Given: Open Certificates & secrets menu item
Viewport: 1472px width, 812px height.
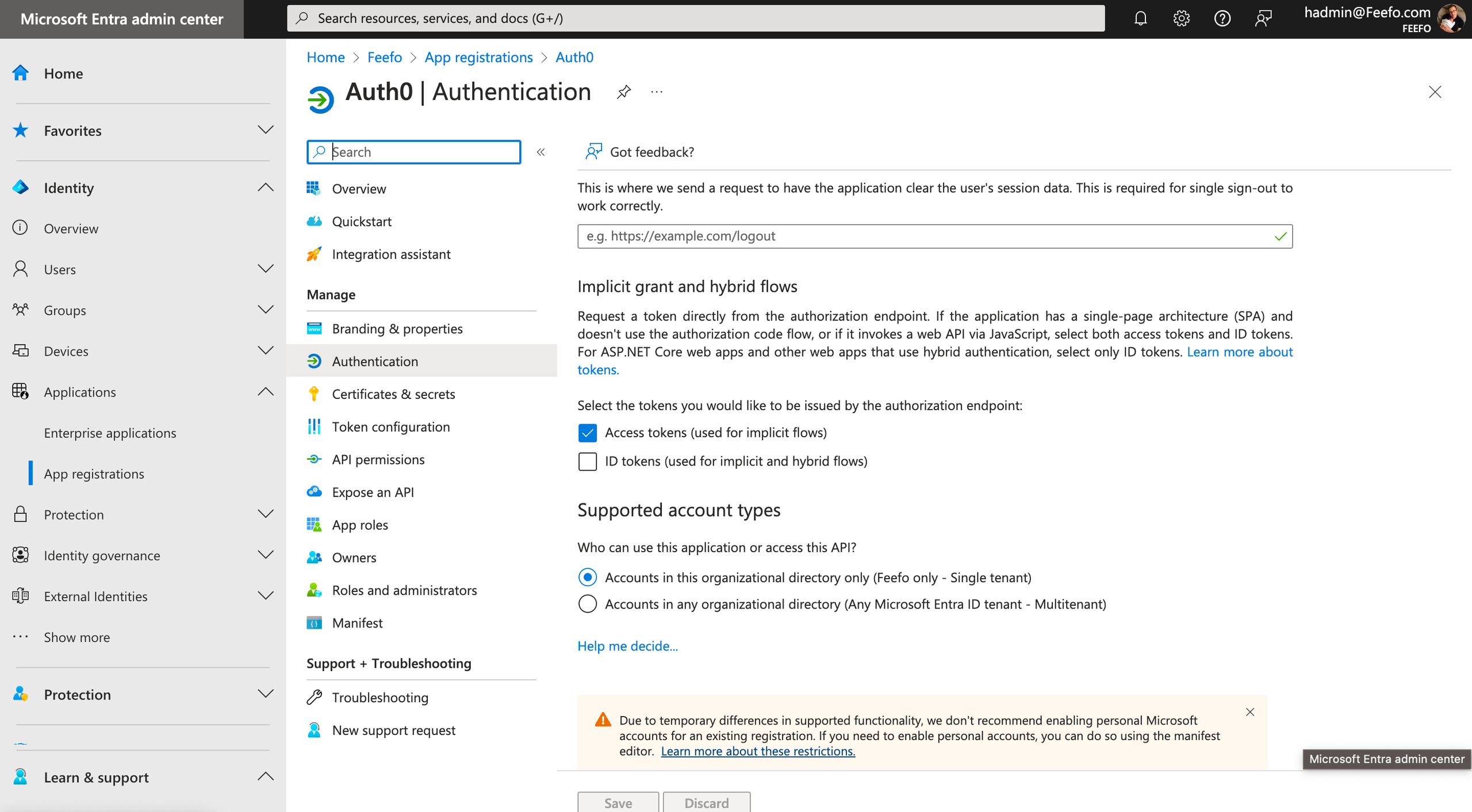Looking at the screenshot, I should click(393, 394).
